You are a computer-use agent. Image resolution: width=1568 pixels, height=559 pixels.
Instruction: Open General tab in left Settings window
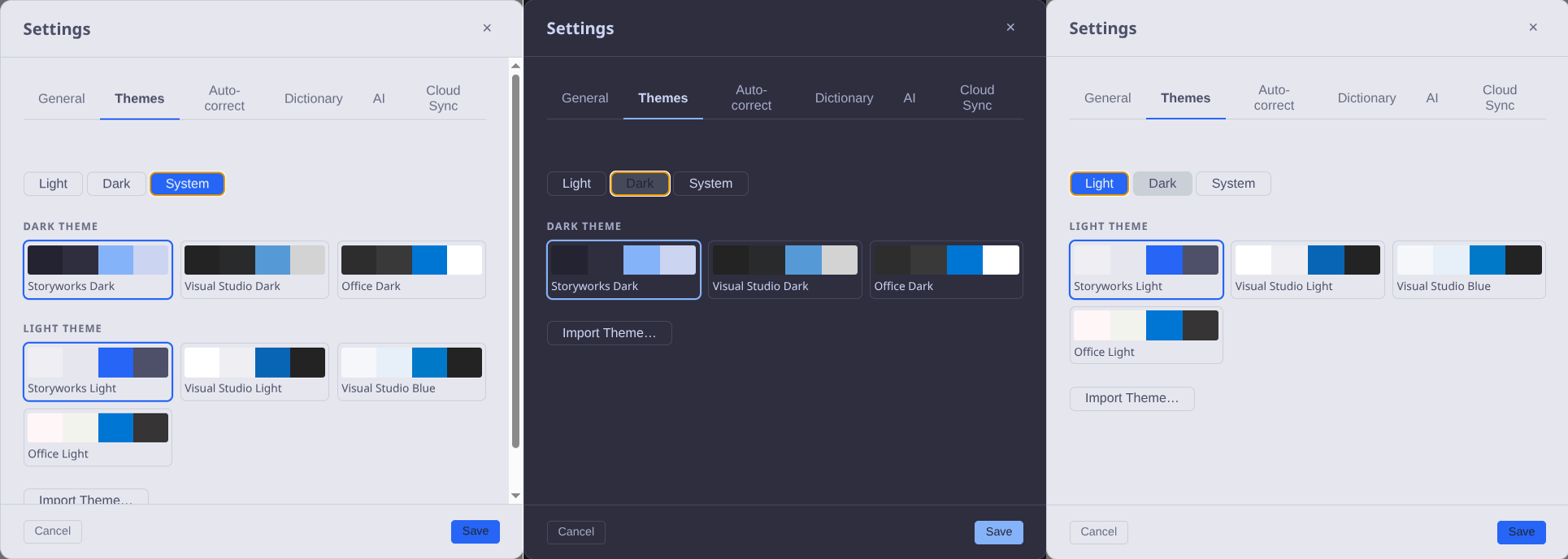point(62,98)
